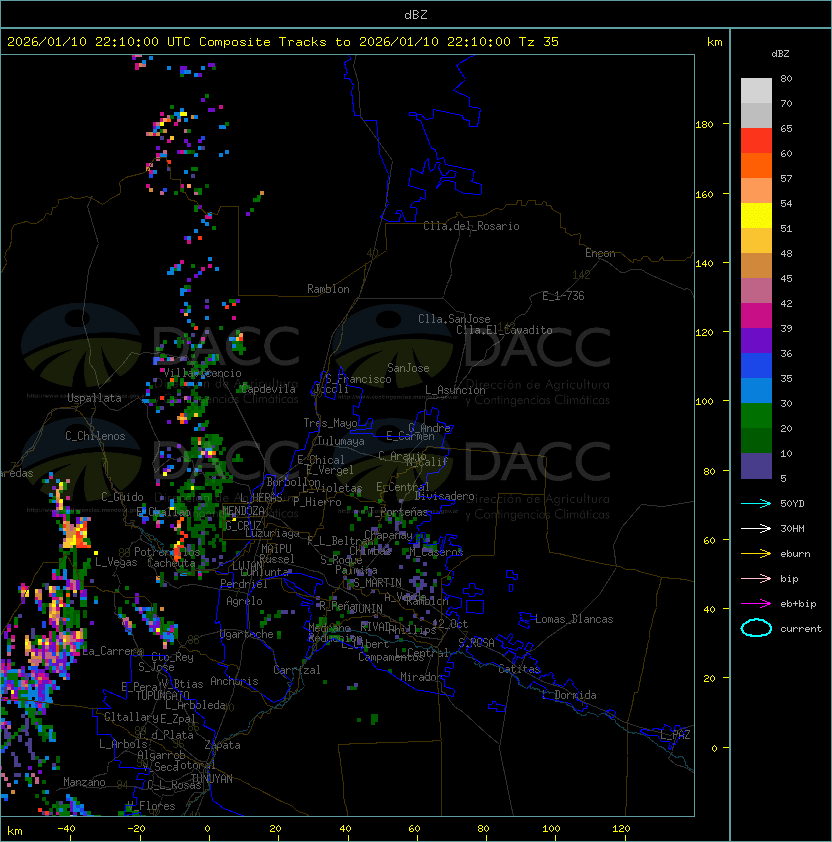Click the 'eburn' legend label

[x=795, y=554]
